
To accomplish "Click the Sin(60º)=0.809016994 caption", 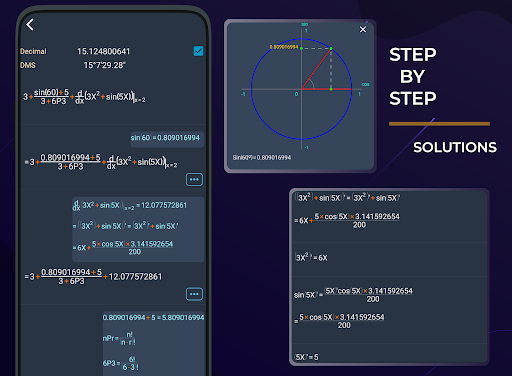I will [x=262, y=157].
